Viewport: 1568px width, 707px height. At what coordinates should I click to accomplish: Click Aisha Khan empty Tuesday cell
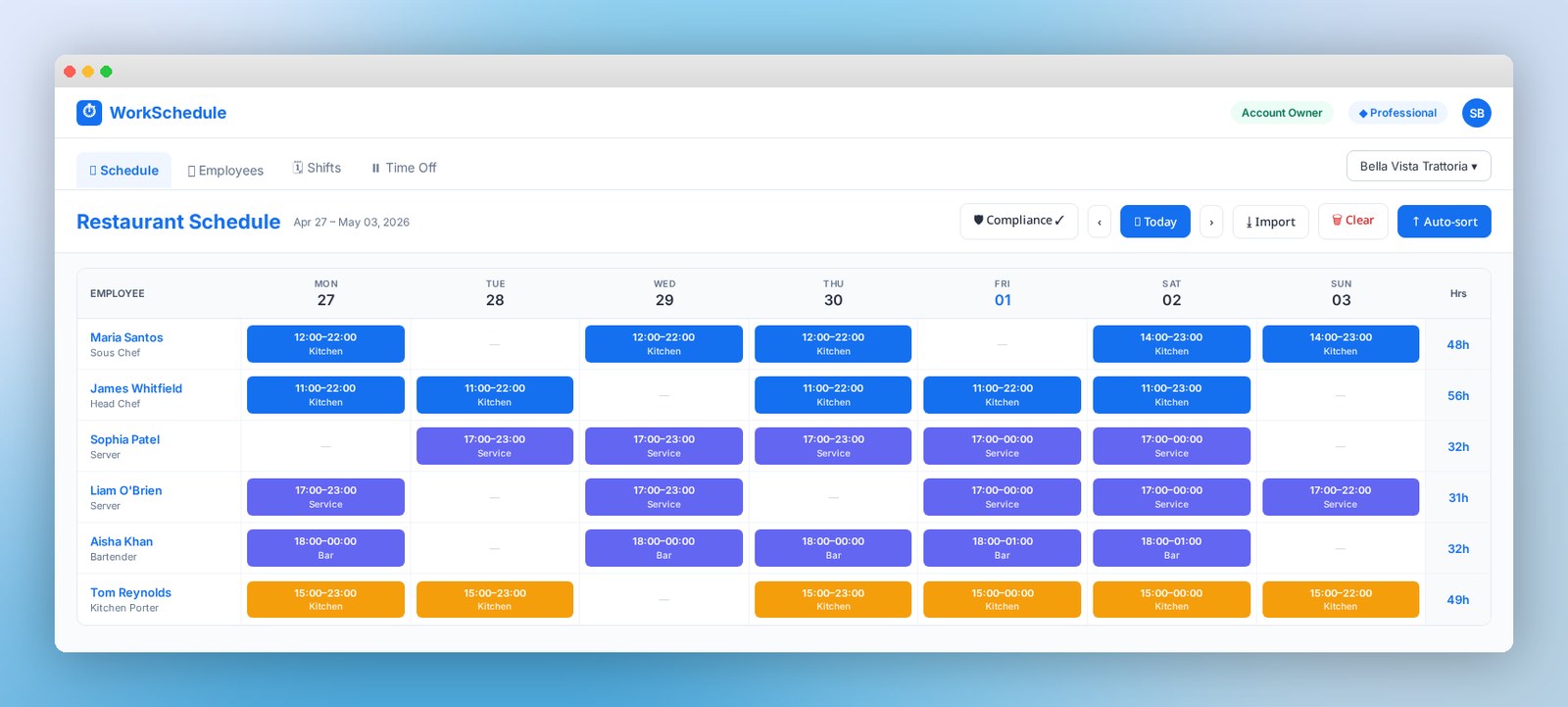click(495, 548)
